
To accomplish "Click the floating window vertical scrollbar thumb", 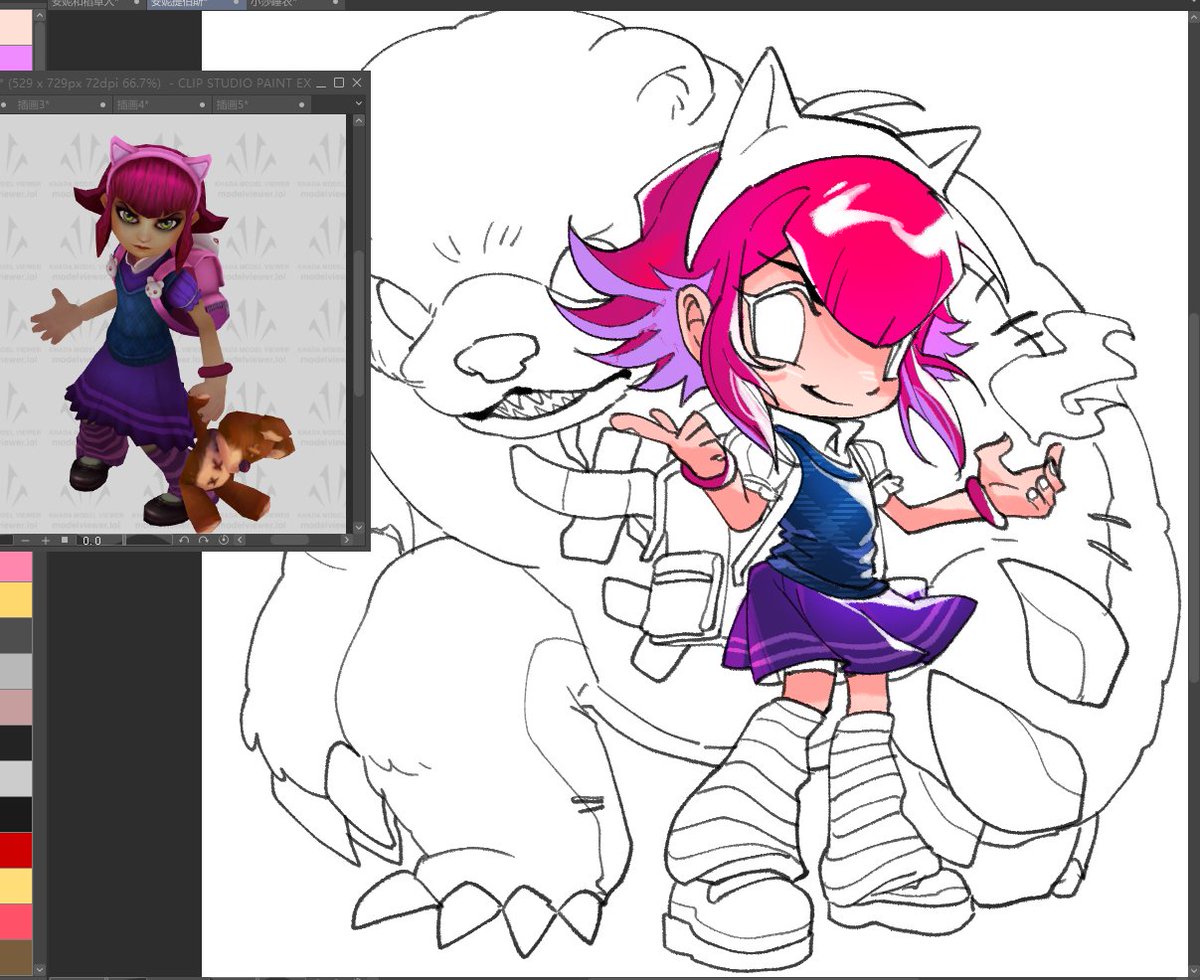I will pos(359,323).
